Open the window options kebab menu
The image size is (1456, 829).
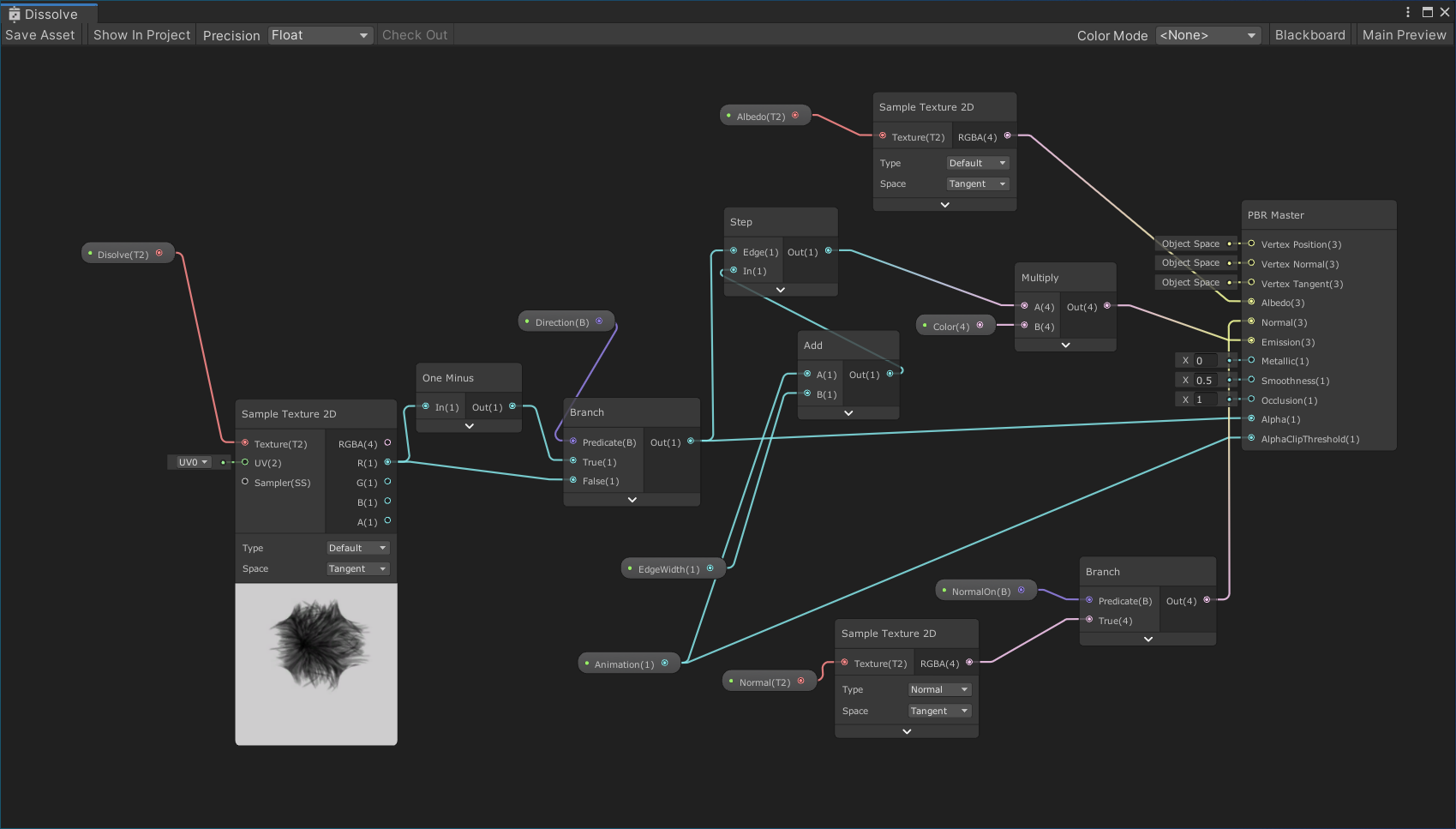click(x=1408, y=12)
